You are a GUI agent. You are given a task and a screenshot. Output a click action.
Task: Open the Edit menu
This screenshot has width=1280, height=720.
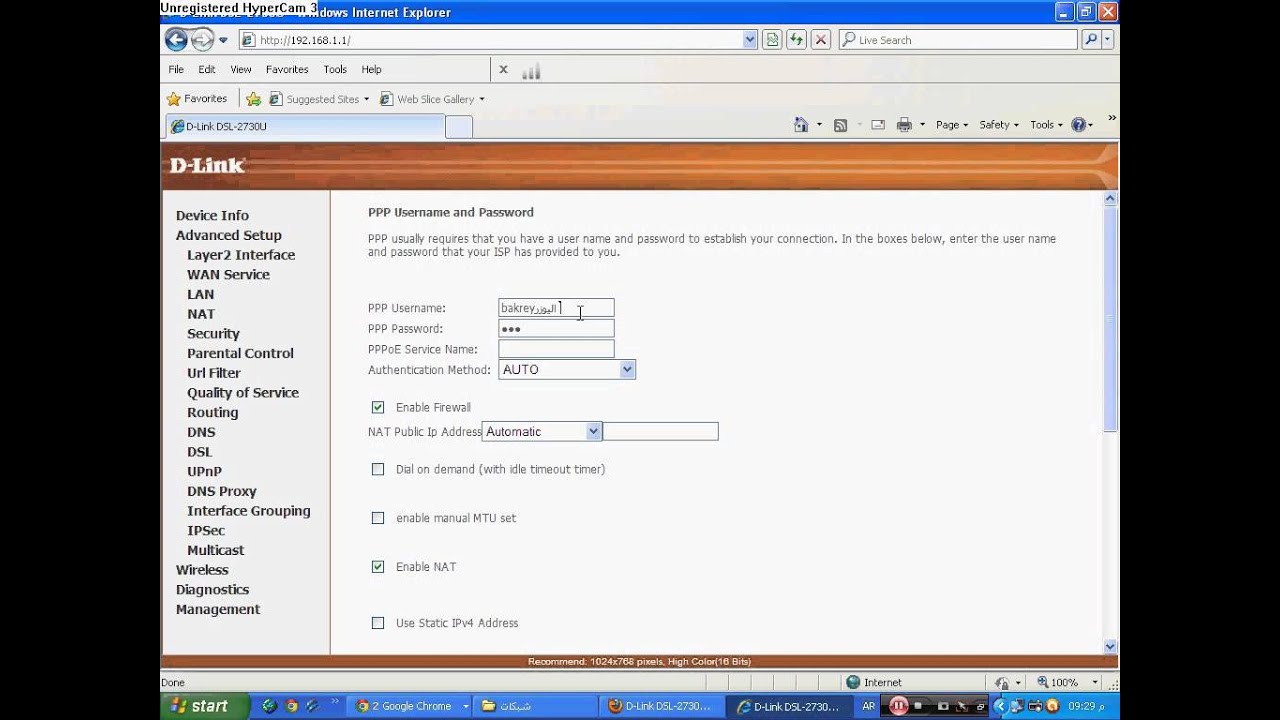207,70
